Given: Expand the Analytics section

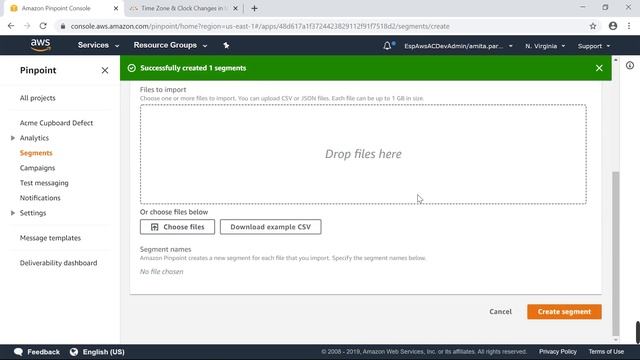Looking at the screenshot, I should tap(13, 138).
